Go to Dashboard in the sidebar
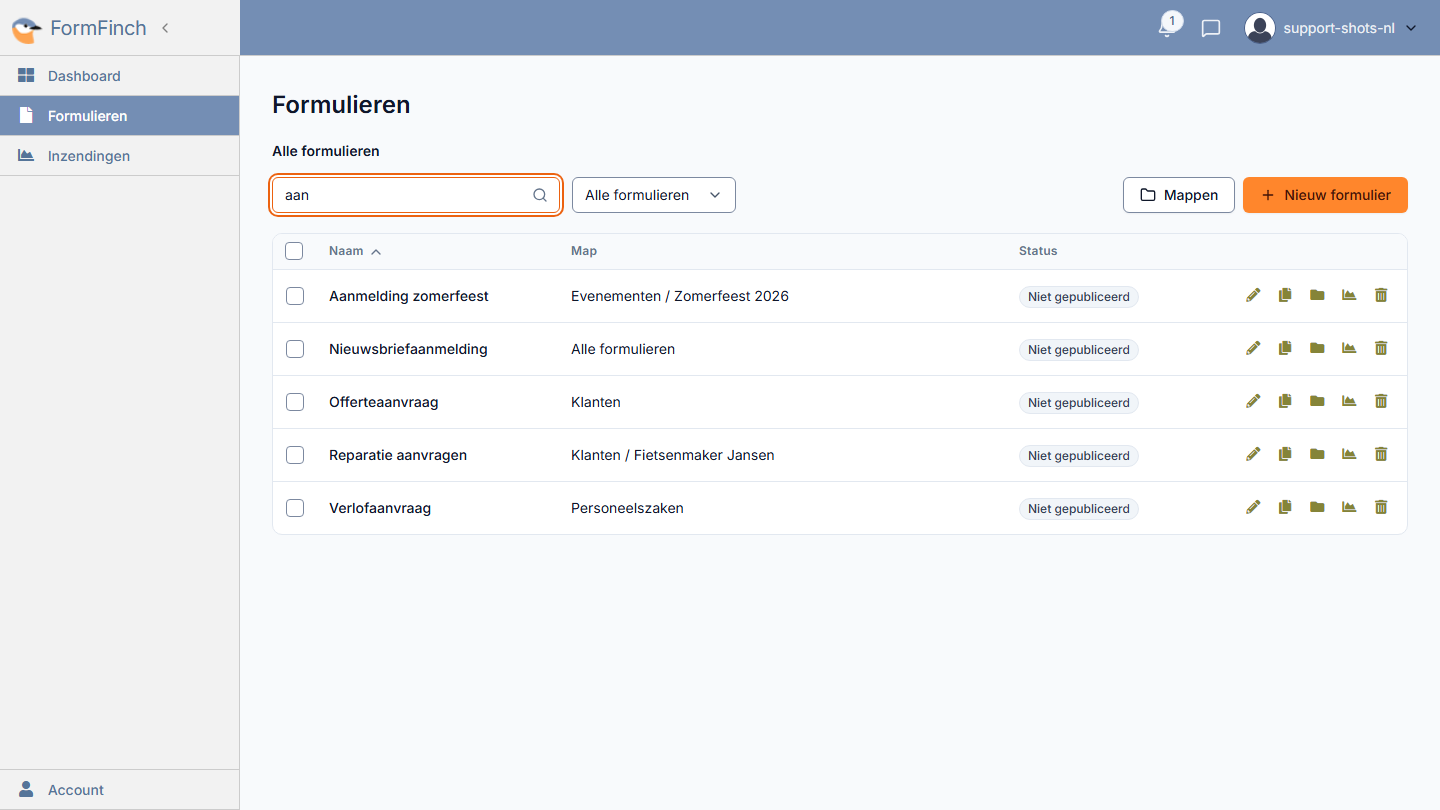The height and width of the screenshot is (810, 1440). coord(120,76)
